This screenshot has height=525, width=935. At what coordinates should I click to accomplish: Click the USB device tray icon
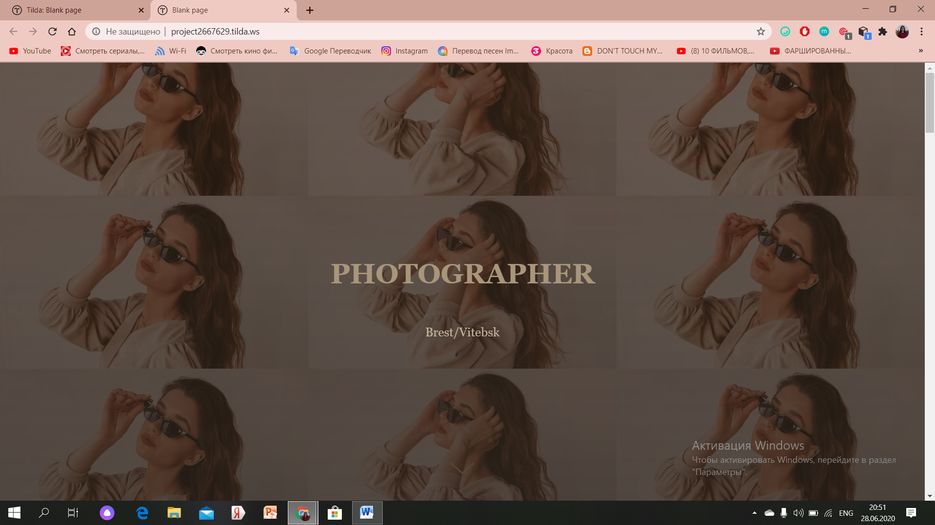784,512
